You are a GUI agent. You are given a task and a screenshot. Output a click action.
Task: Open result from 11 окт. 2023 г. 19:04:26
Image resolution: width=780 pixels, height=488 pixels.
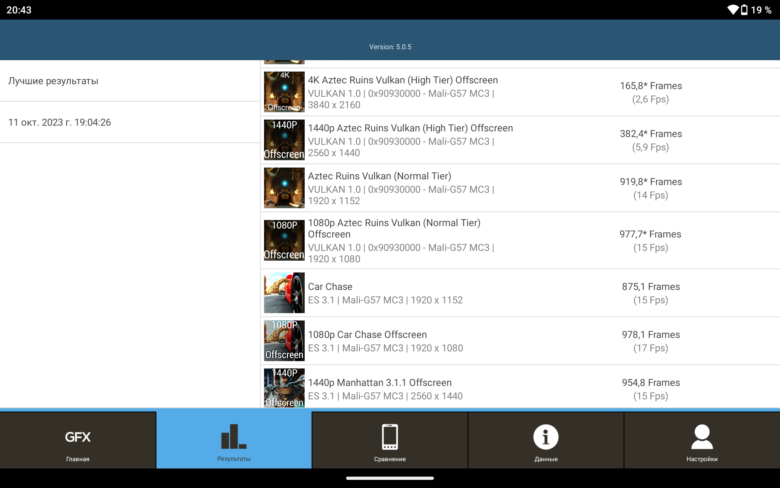[130, 122]
